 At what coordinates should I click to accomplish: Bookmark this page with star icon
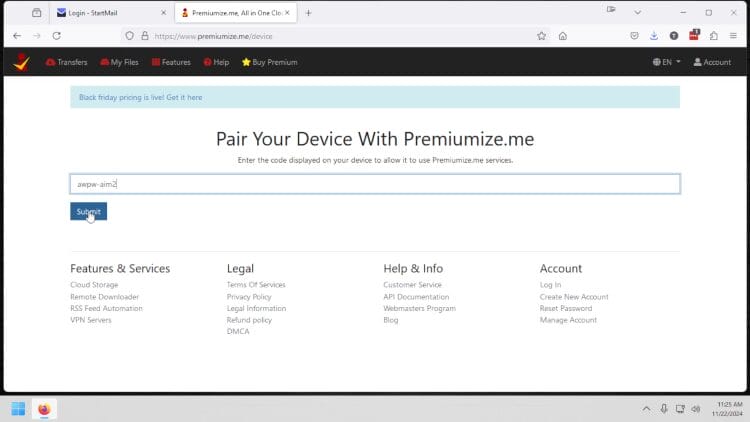(x=541, y=36)
